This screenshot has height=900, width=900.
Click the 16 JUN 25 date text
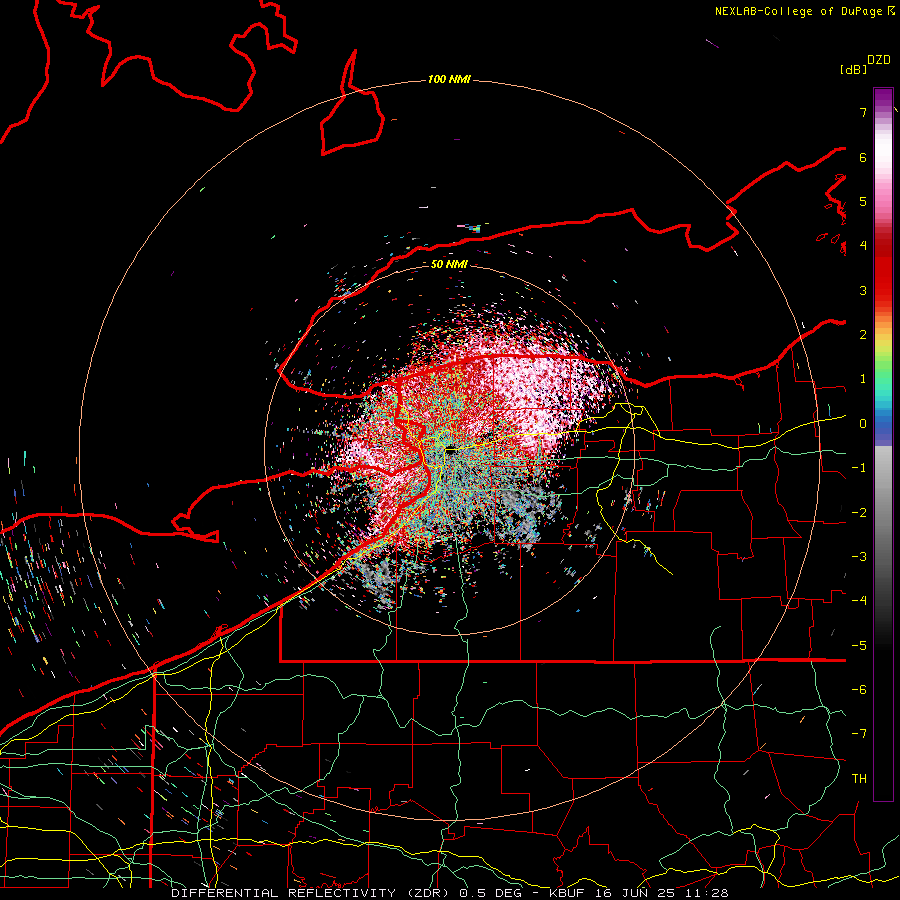(634, 893)
